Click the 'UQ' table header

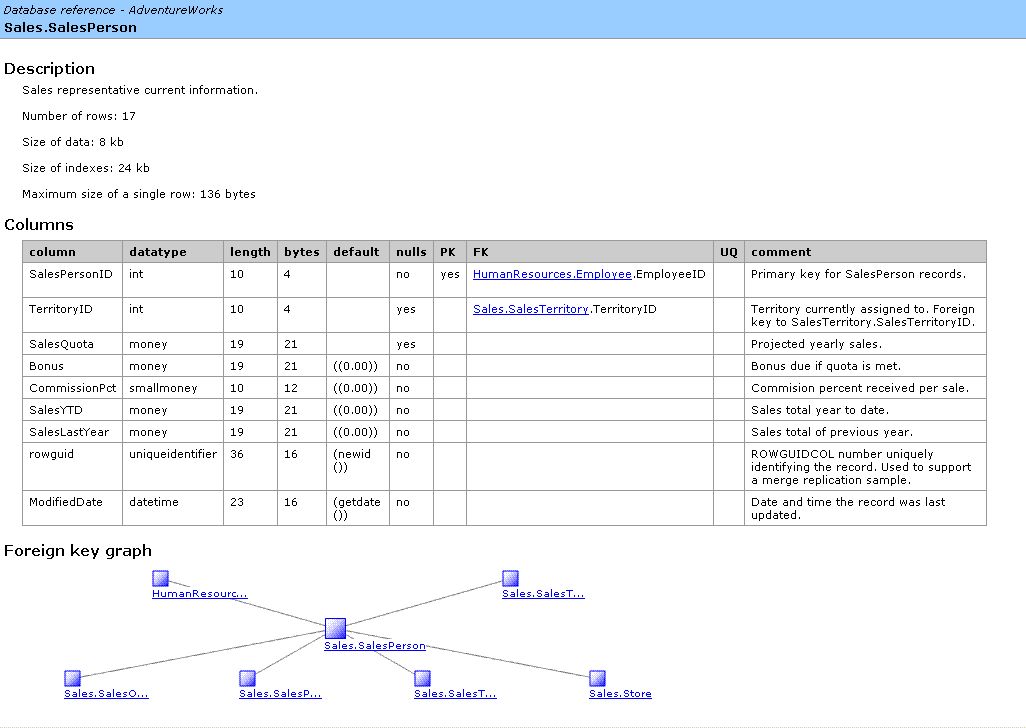coord(728,252)
